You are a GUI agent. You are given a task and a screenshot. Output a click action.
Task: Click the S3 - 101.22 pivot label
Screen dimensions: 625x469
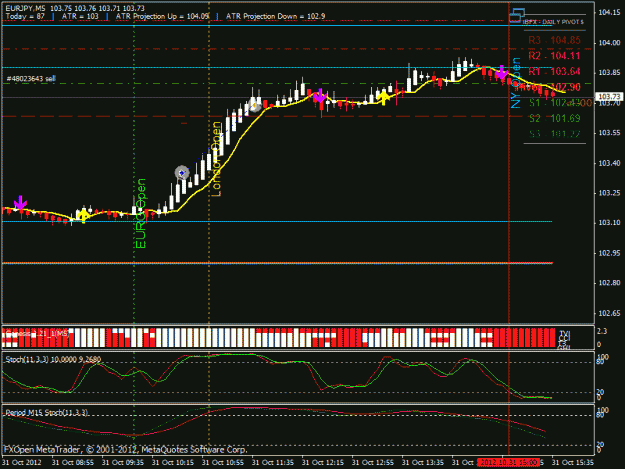(554, 134)
